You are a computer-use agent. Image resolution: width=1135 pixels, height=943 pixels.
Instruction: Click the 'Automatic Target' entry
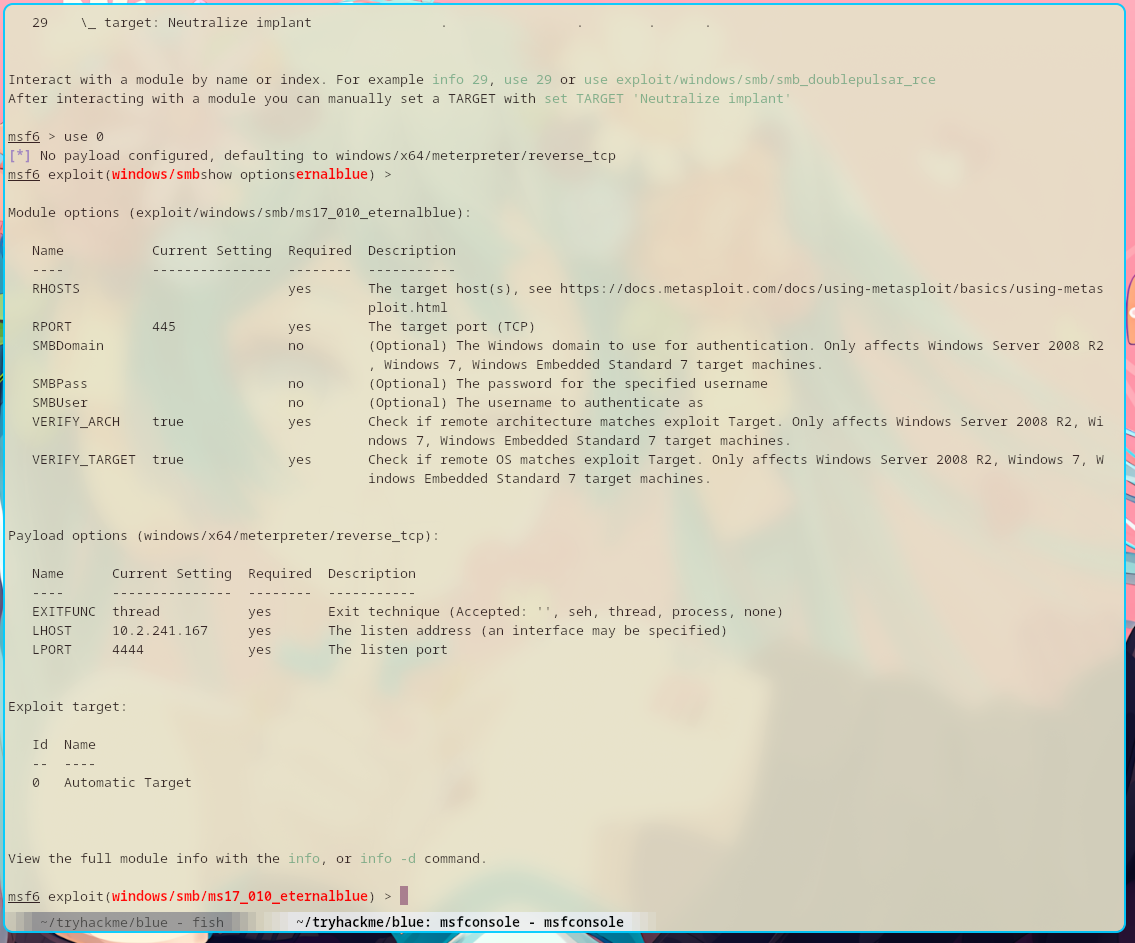(x=127, y=782)
